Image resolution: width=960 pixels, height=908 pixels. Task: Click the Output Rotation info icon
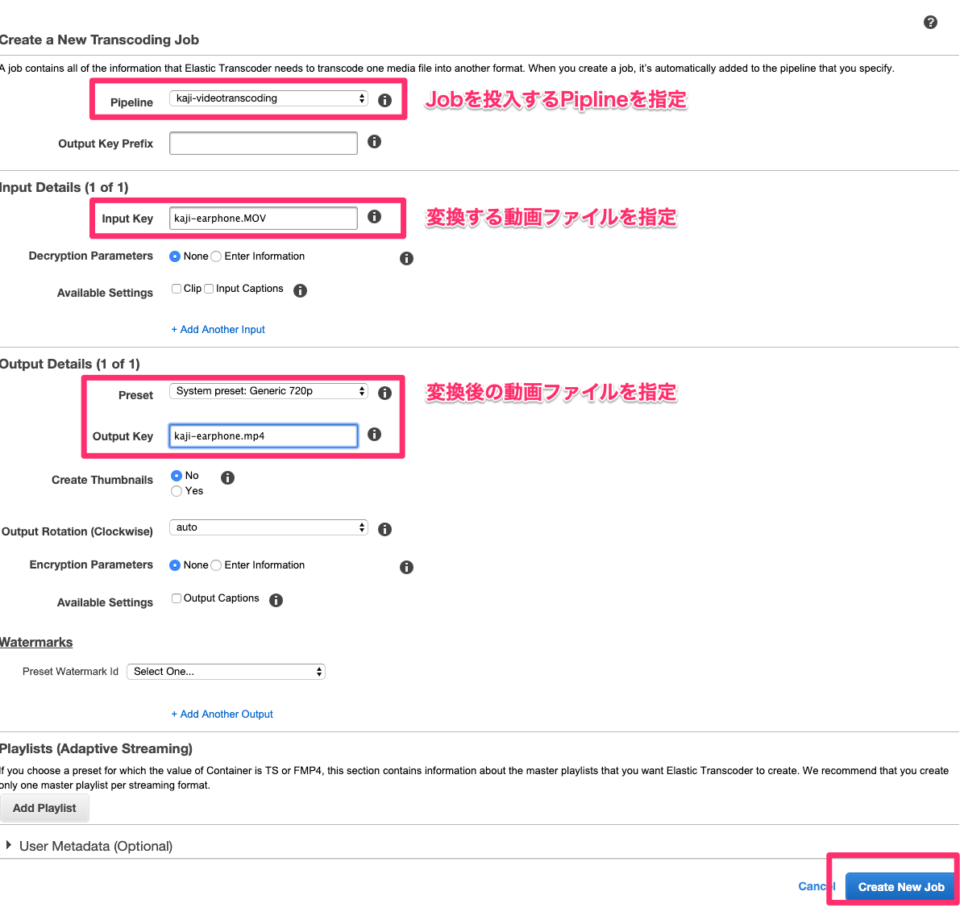(x=384, y=528)
